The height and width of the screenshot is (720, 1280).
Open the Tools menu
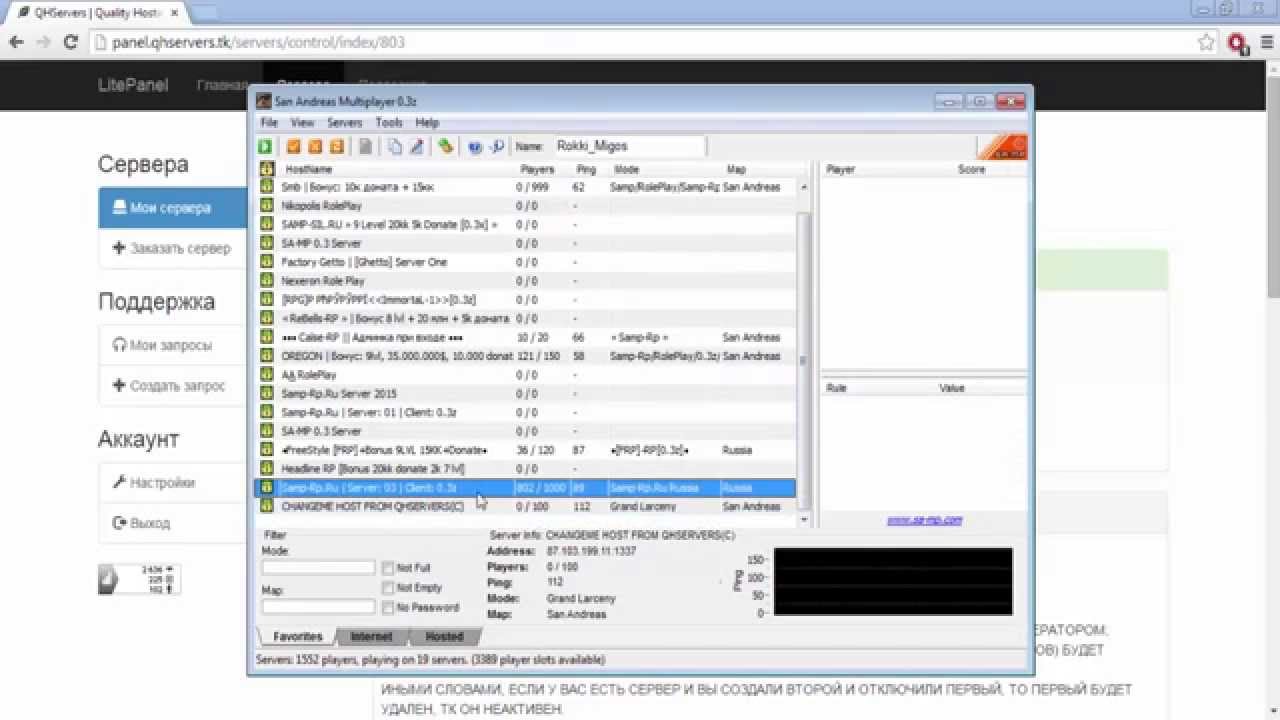(389, 123)
